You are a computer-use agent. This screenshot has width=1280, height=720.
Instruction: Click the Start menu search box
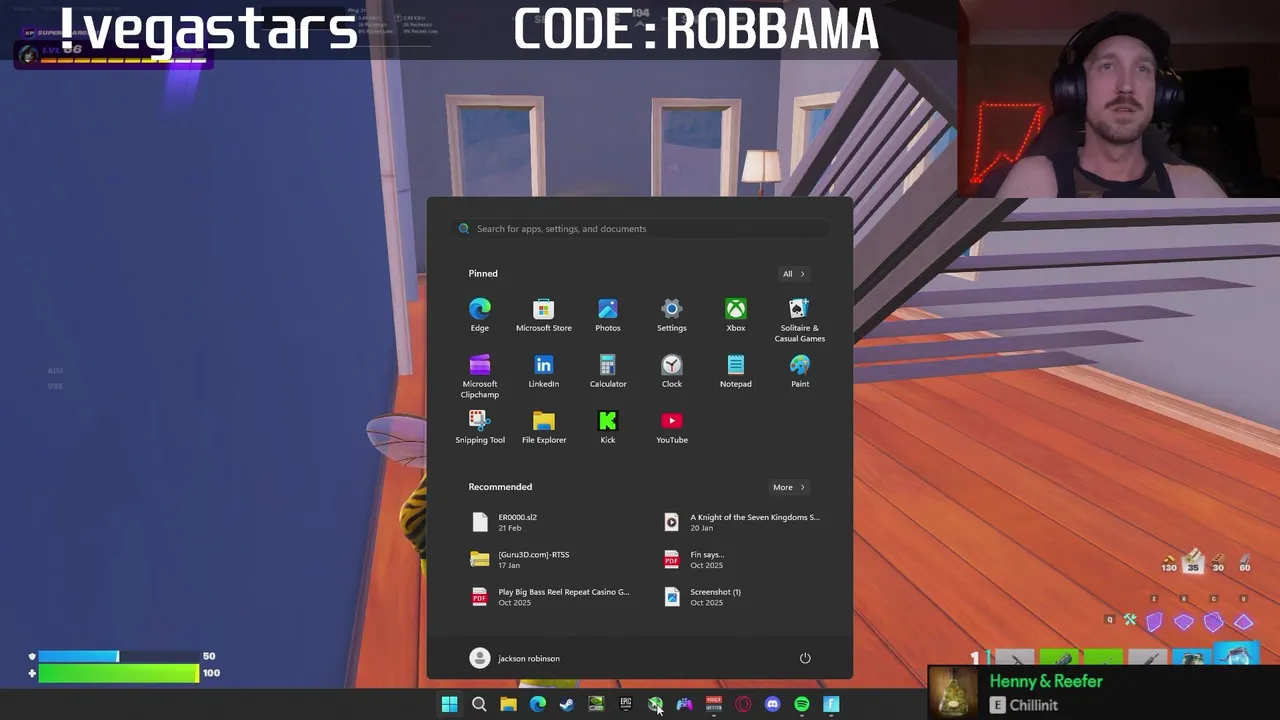(x=640, y=229)
